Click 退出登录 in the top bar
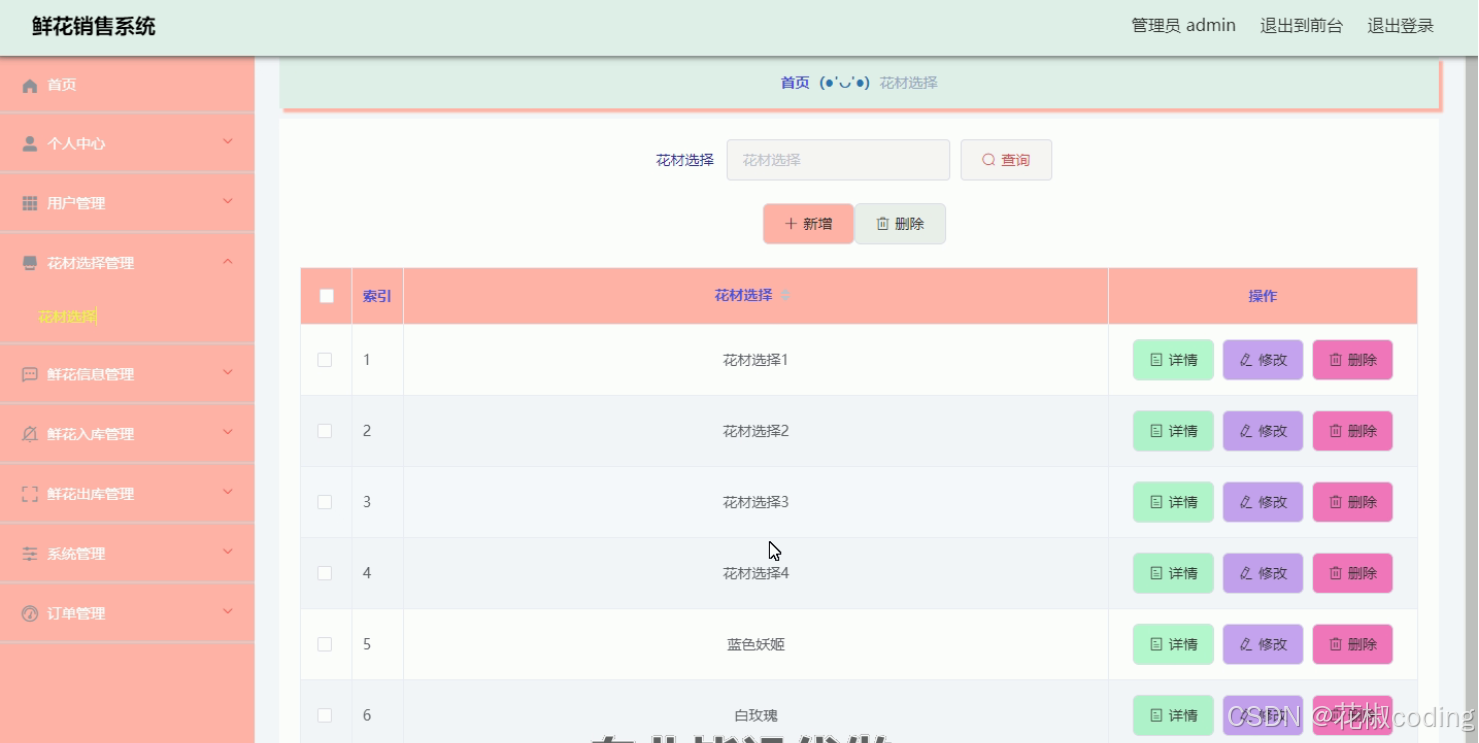The image size is (1479, 743). tap(1401, 26)
